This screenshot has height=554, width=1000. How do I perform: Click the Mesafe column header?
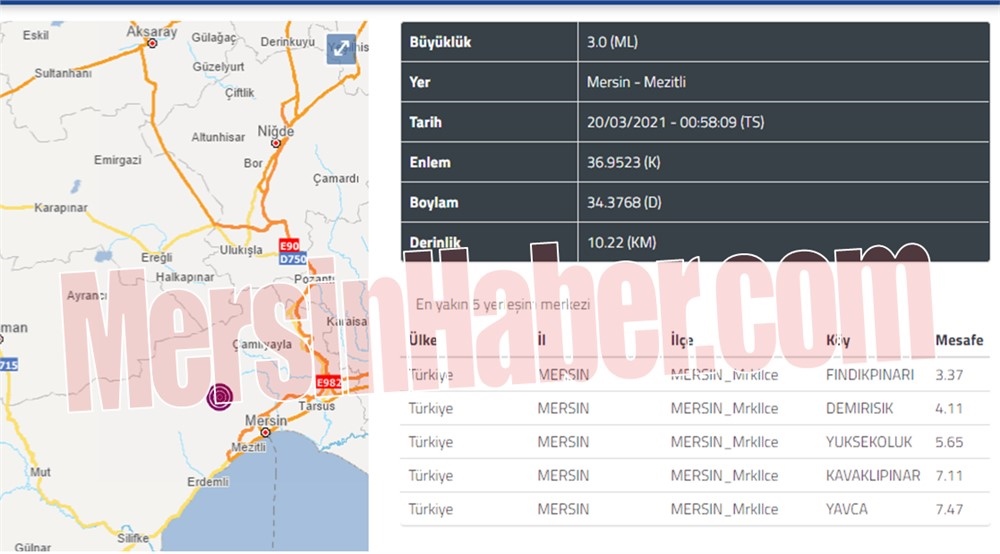click(958, 341)
